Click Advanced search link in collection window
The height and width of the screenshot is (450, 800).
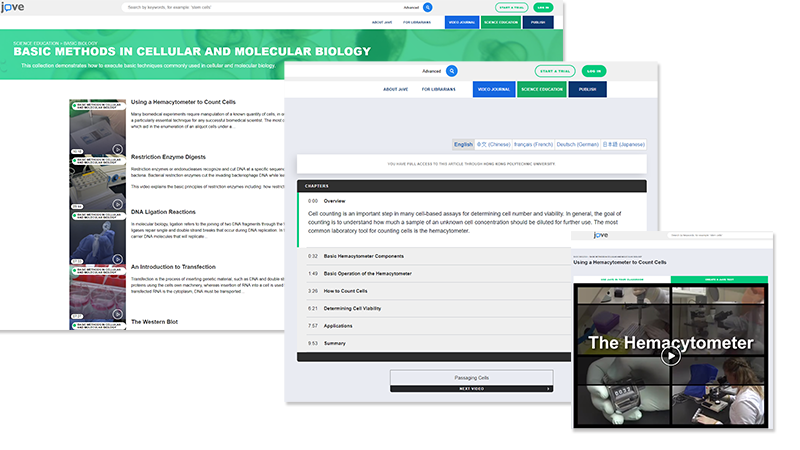click(x=411, y=8)
